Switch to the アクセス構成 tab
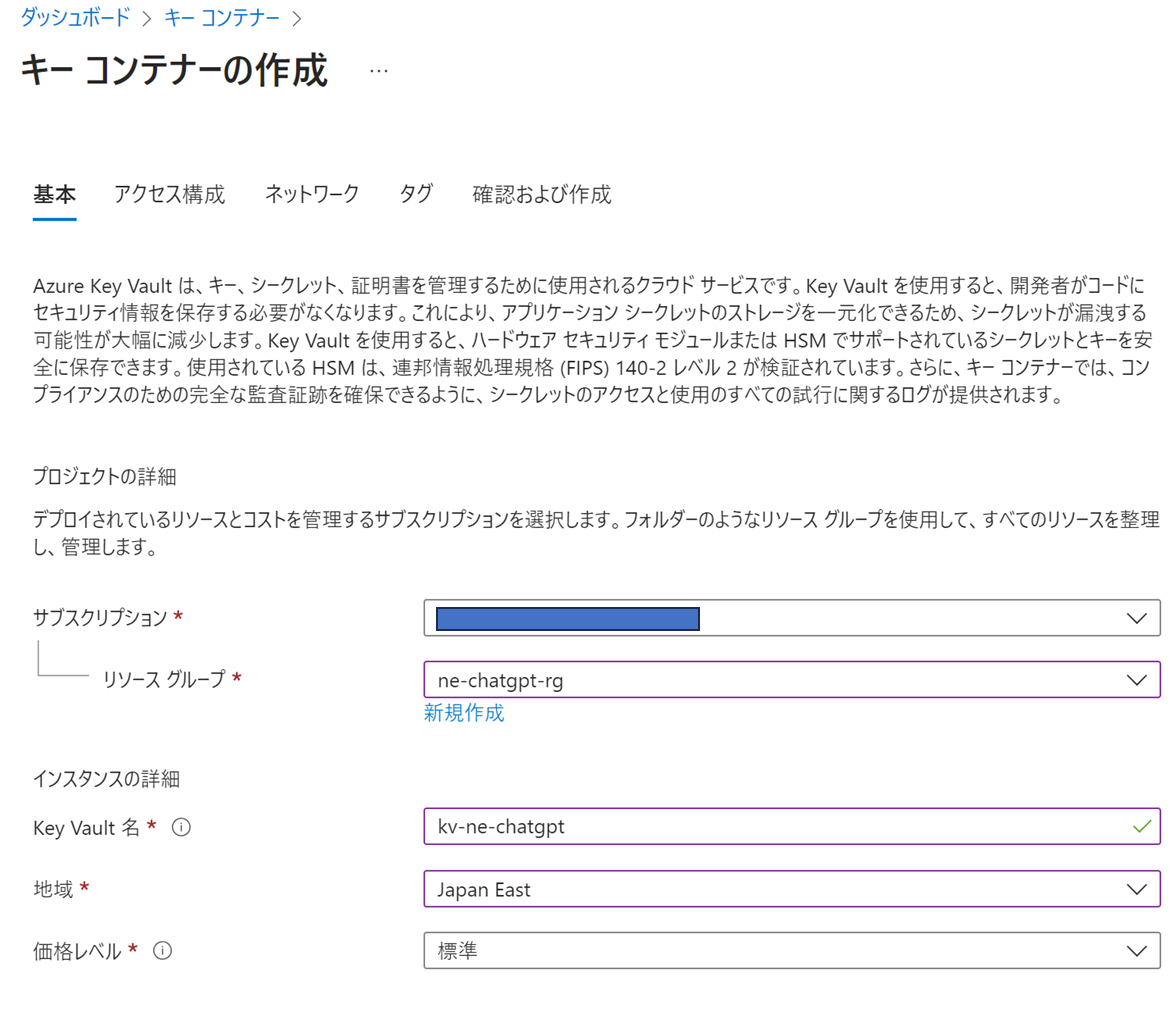The width and height of the screenshot is (1176, 1009). [169, 194]
